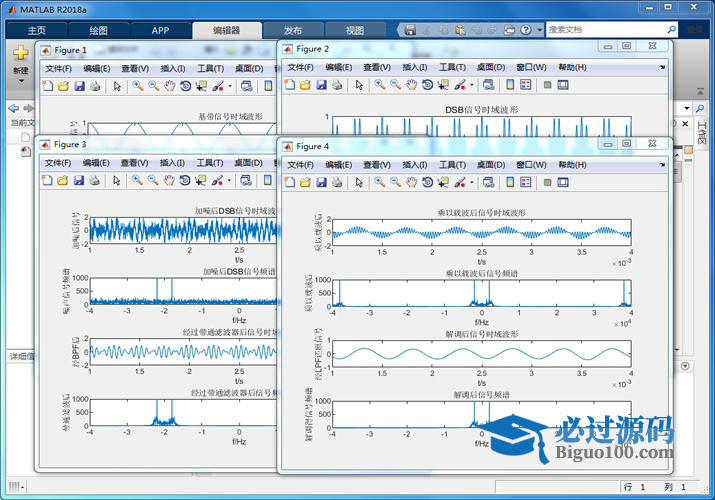Open 工具(T) menu in Figure 4
The height and width of the screenshot is (500, 715).
452,165
